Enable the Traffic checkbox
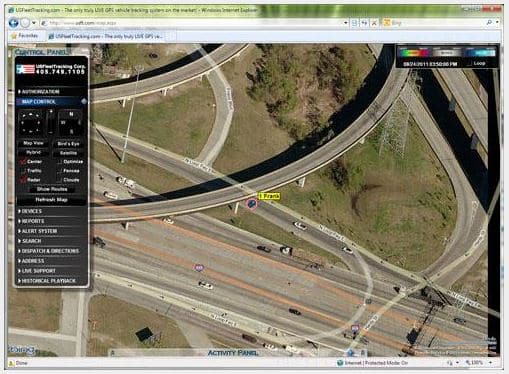 pos(23,171)
